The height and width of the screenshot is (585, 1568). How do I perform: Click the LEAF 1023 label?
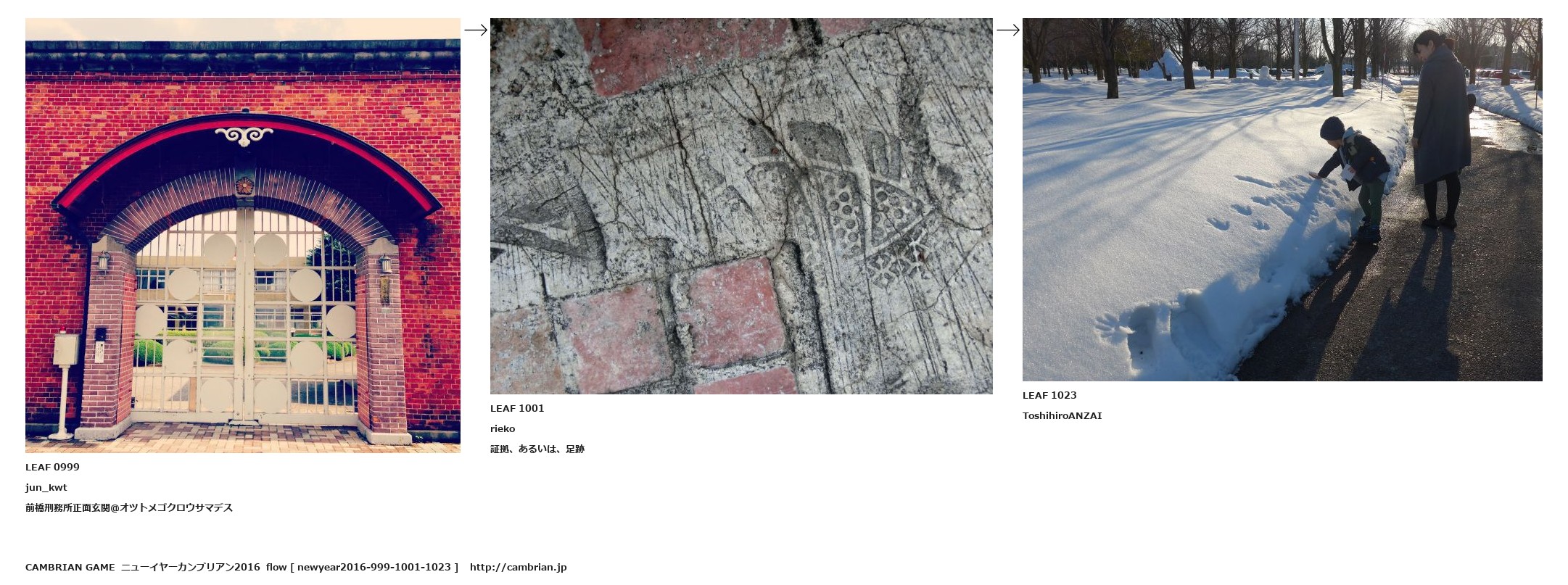pyautogui.click(x=1049, y=395)
